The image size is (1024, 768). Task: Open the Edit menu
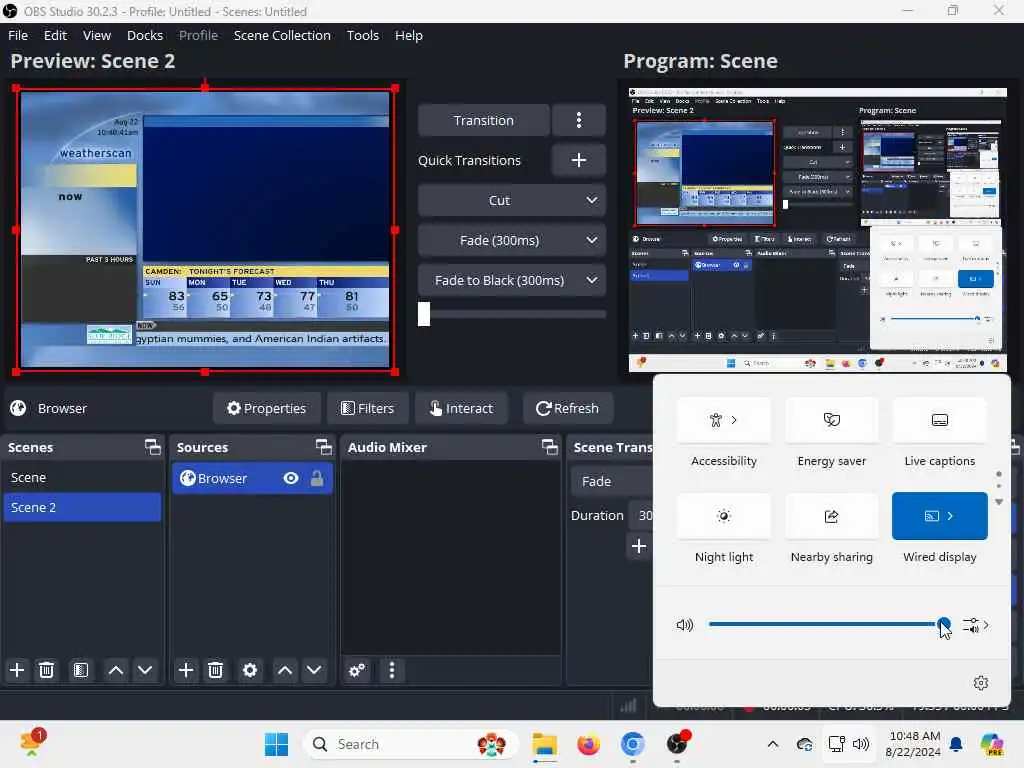(56, 35)
